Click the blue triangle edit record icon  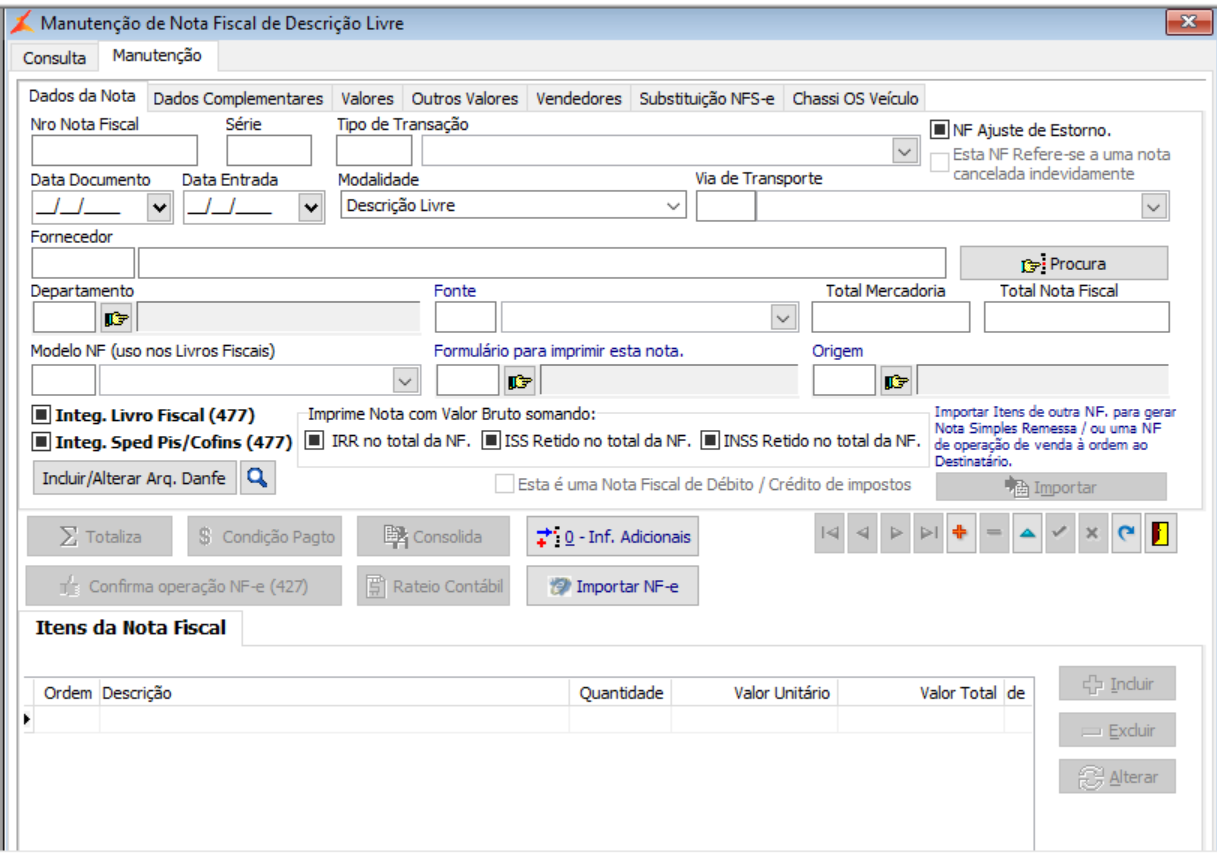[x=1027, y=534]
